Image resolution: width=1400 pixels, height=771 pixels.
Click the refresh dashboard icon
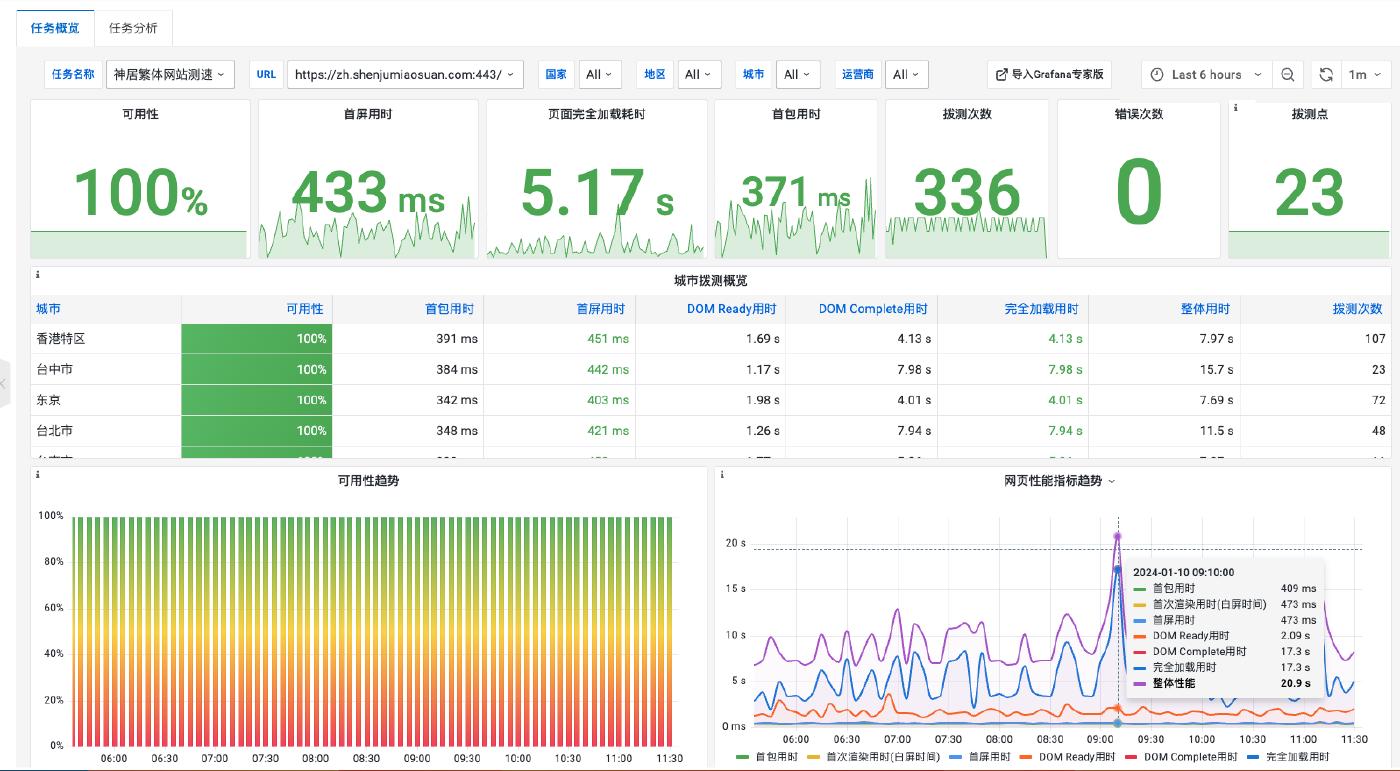coord(1326,75)
